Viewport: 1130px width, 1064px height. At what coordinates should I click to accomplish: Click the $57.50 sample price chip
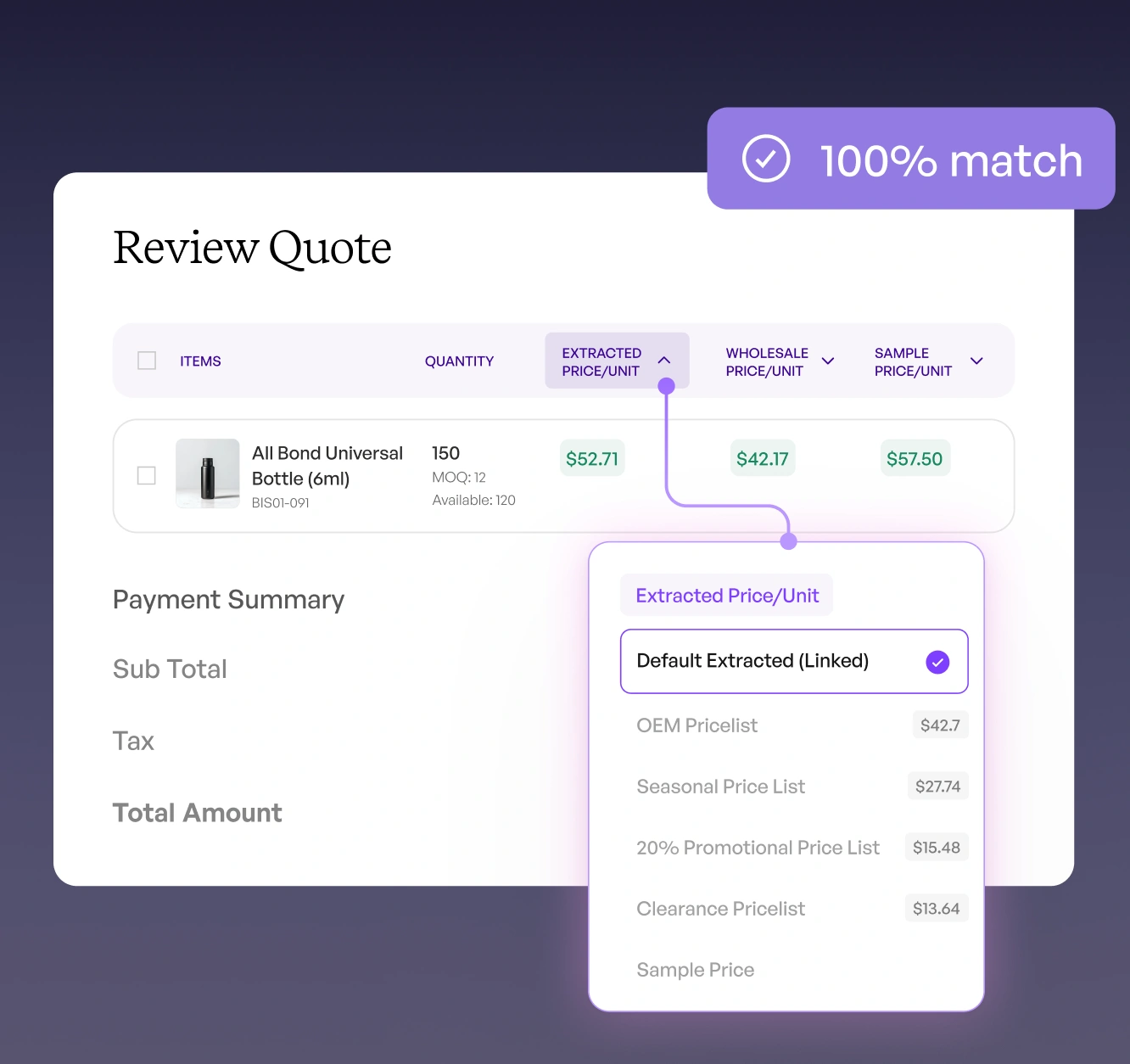[x=915, y=459]
